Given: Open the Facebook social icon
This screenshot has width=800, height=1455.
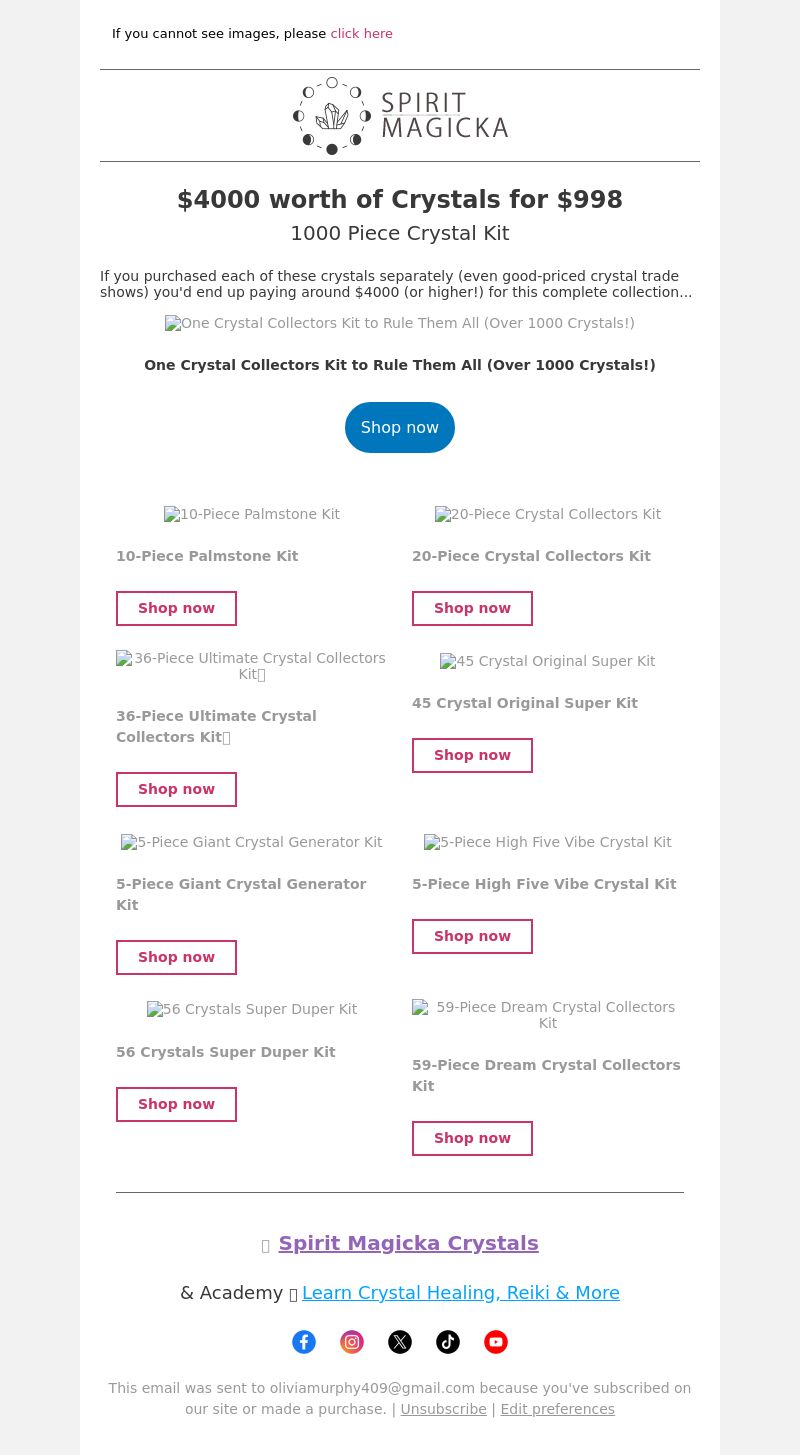Looking at the screenshot, I should [x=304, y=1342].
